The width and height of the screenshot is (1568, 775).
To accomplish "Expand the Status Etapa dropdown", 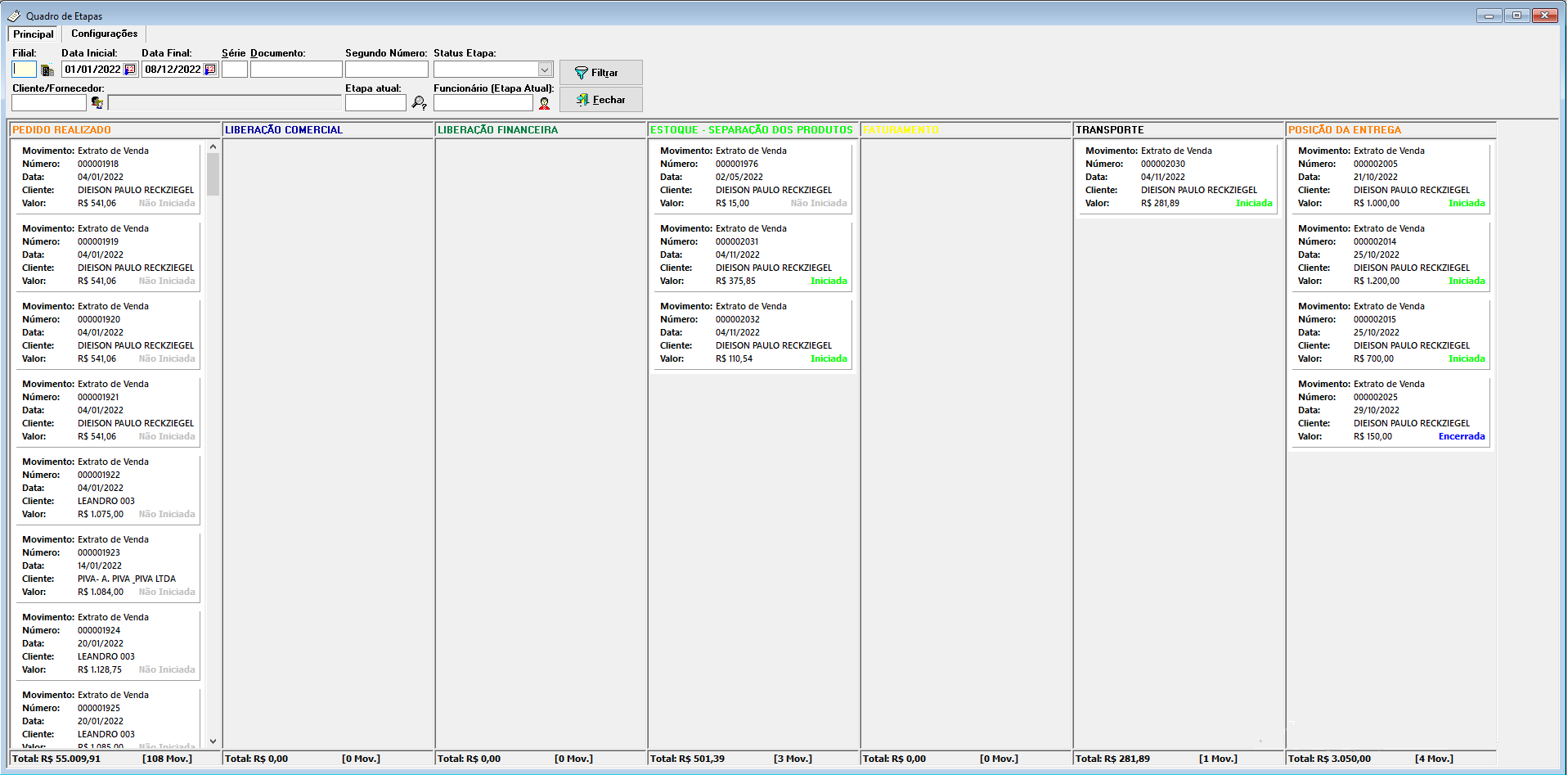I will tap(545, 70).
